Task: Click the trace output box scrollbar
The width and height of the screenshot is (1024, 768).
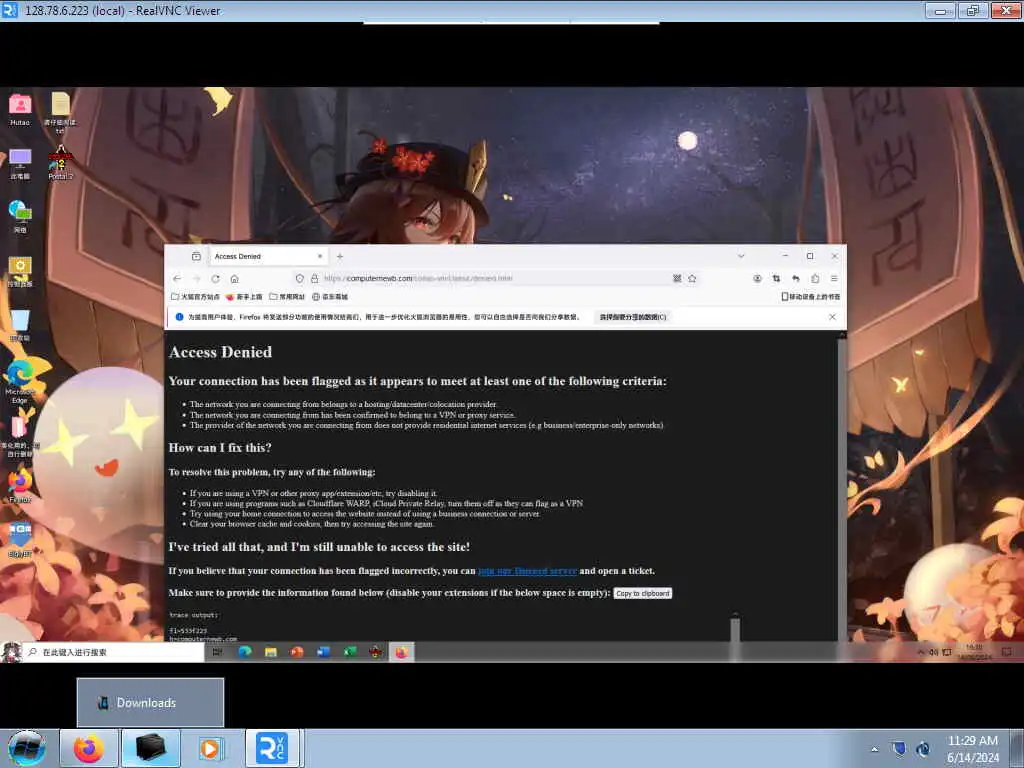Action: pos(735,627)
